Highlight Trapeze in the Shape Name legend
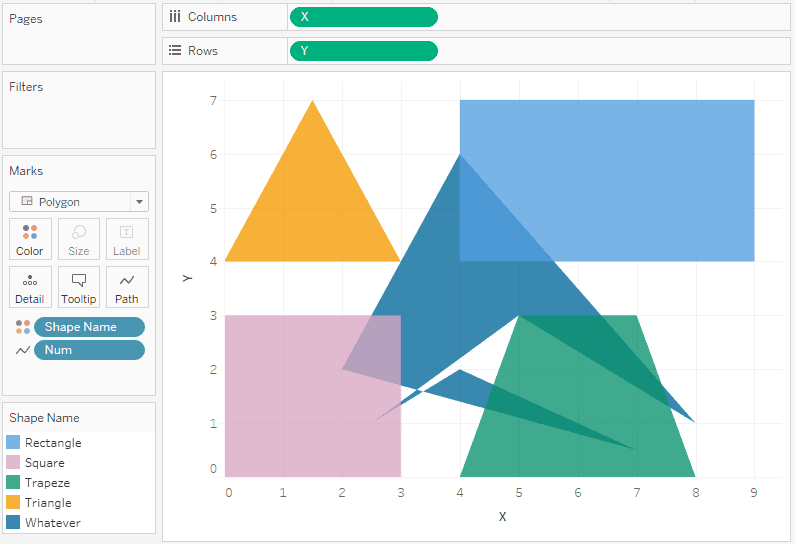This screenshot has height=544, width=795. pyautogui.click(x=47, y=483)
